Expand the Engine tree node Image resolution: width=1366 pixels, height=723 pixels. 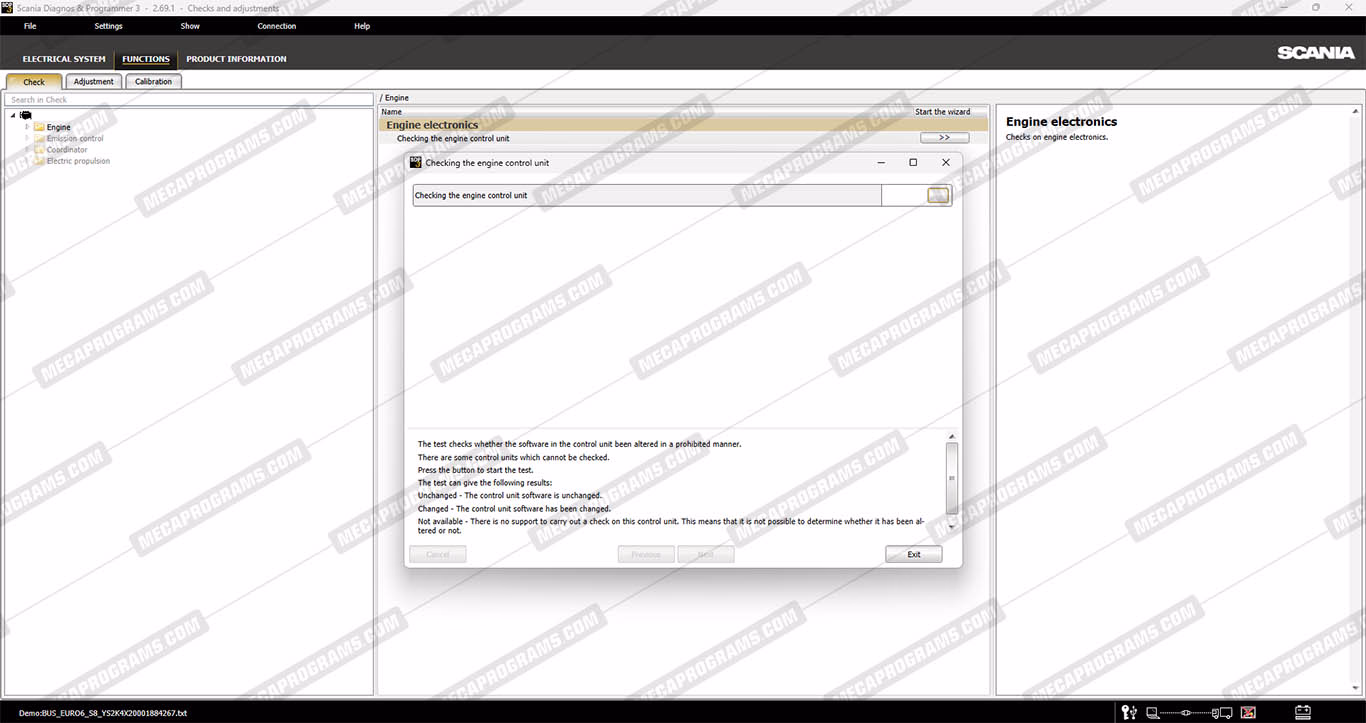pyautogui.click(x=27, y=127)
